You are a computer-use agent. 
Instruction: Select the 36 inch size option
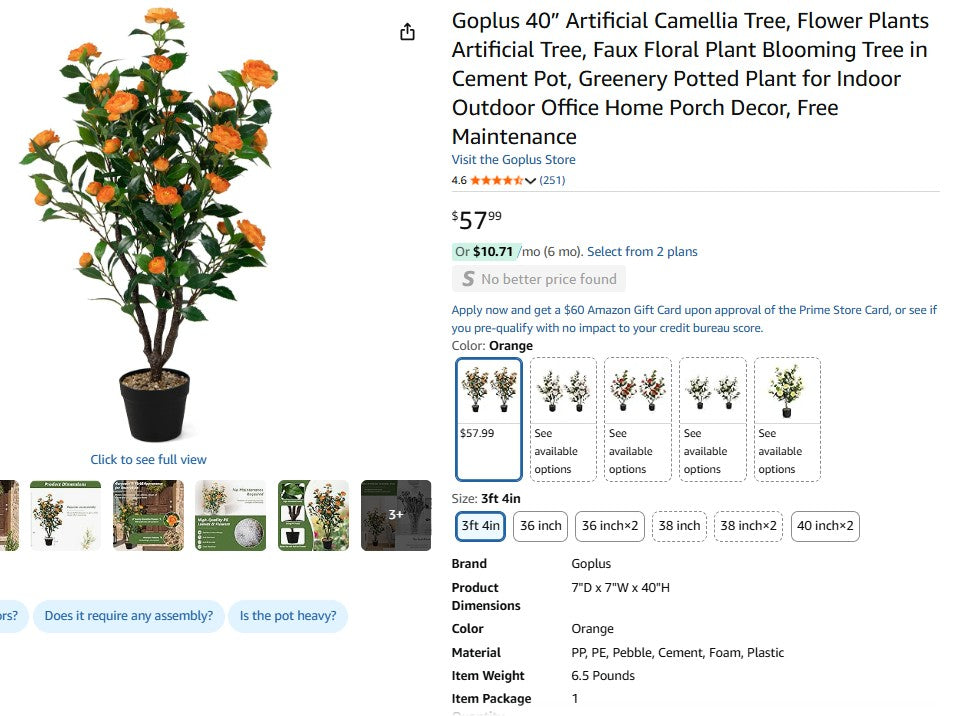click(x=539, y=525)
